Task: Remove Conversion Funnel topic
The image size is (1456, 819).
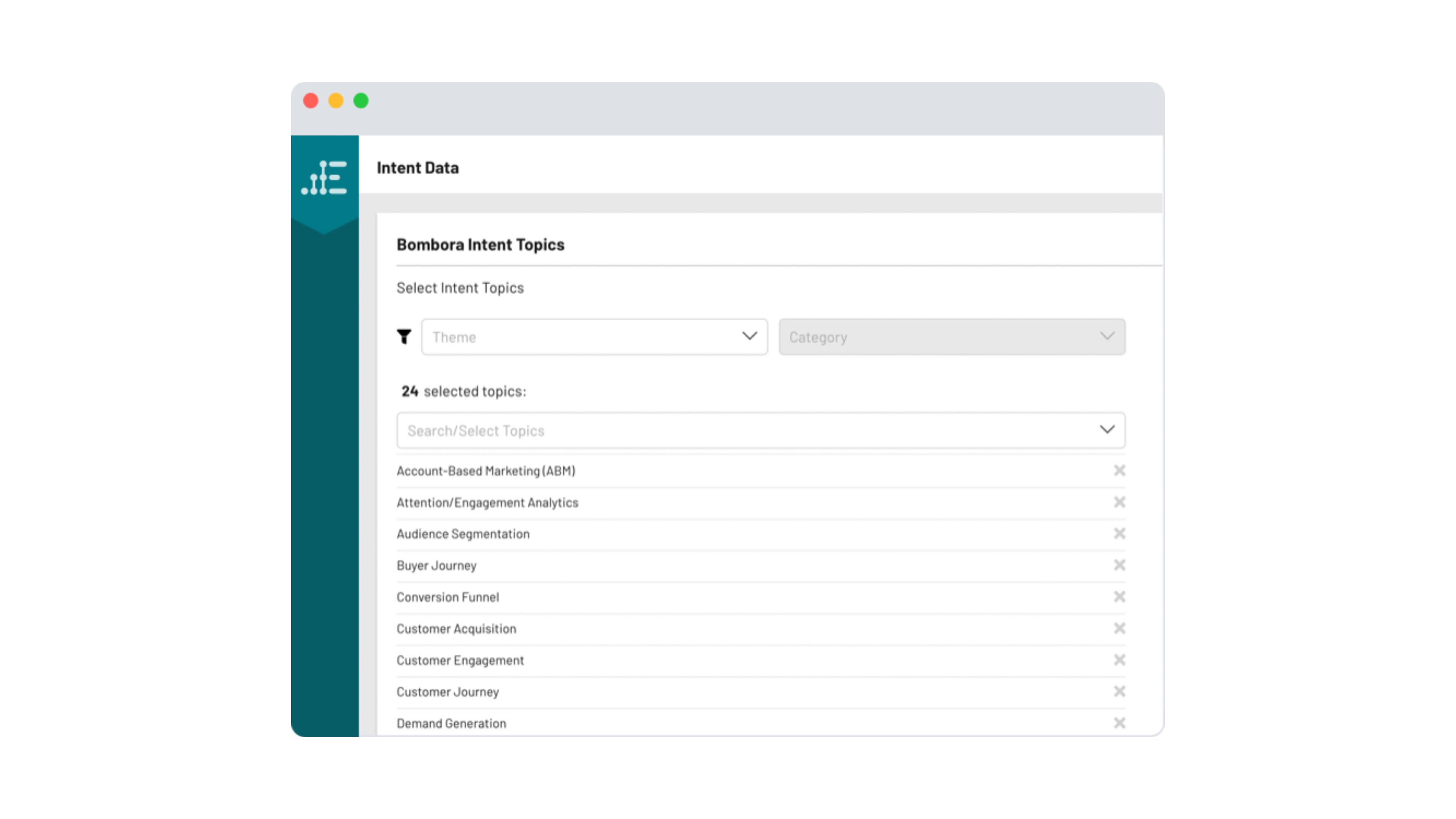Action: [1119, 597]
